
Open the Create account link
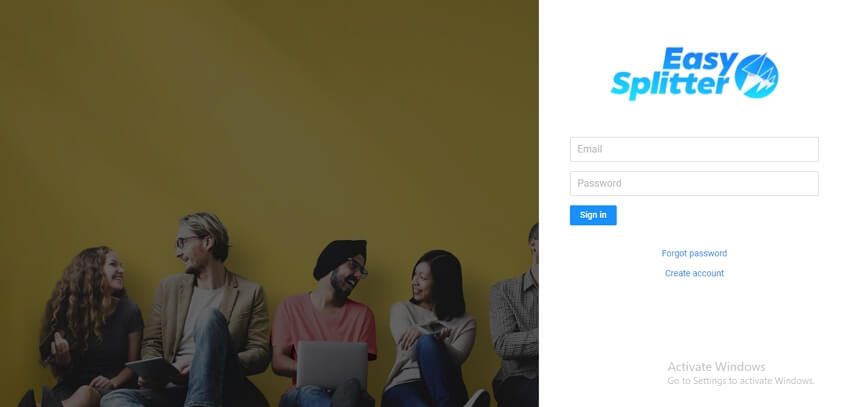694,273
